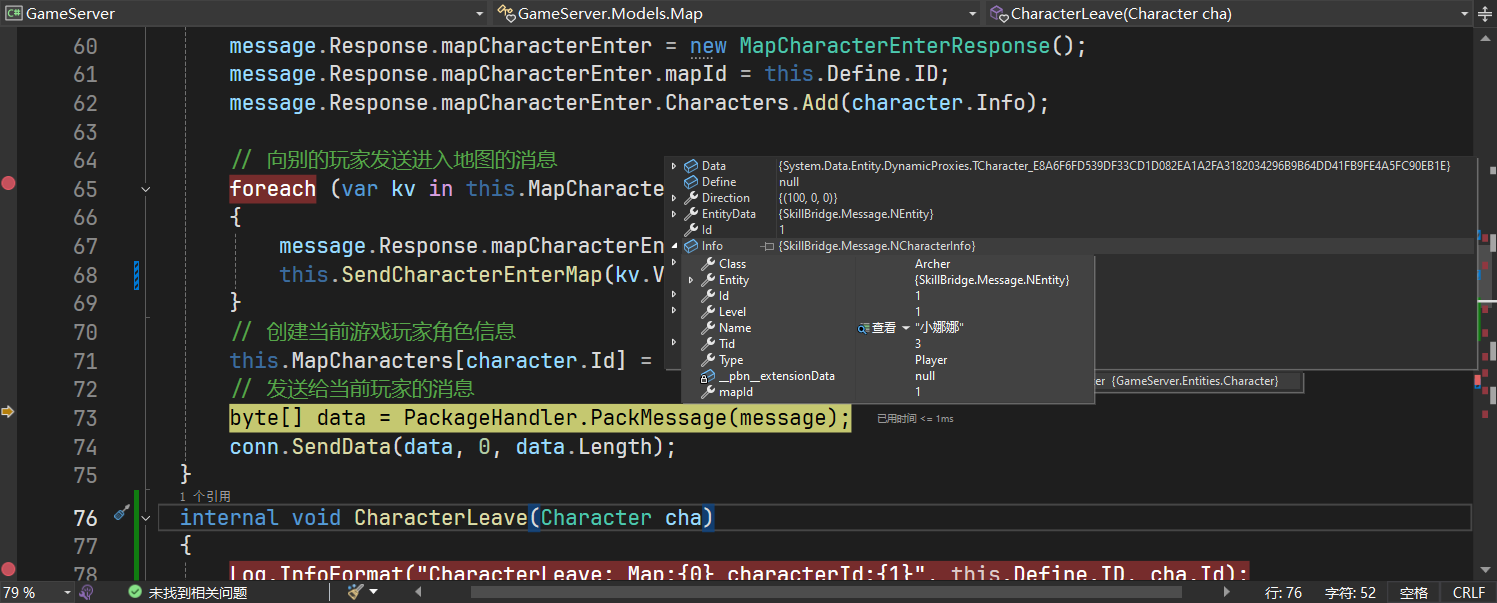
Task: Click the purple IntelliCode icon in status bar
Action: [x=88, y=592]
